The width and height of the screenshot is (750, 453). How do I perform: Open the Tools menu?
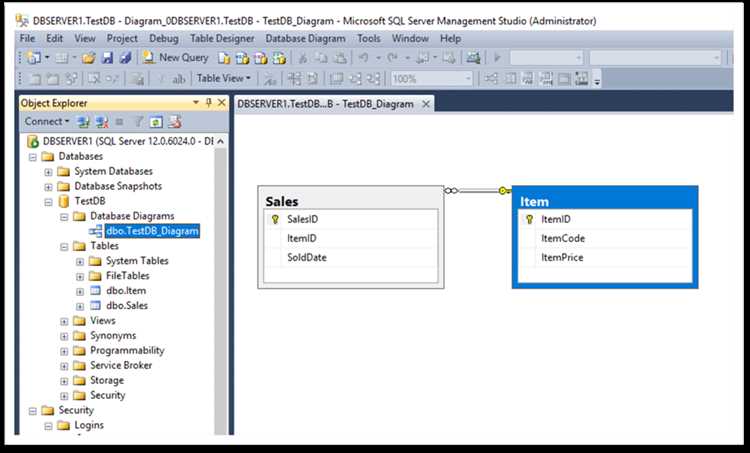(x=369, y=38)
